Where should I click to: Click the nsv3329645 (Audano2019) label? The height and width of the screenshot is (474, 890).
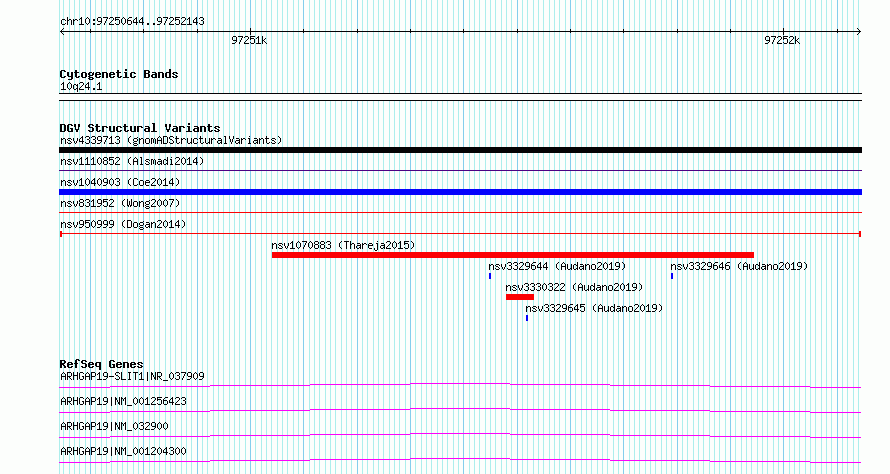tap(594, 308)
